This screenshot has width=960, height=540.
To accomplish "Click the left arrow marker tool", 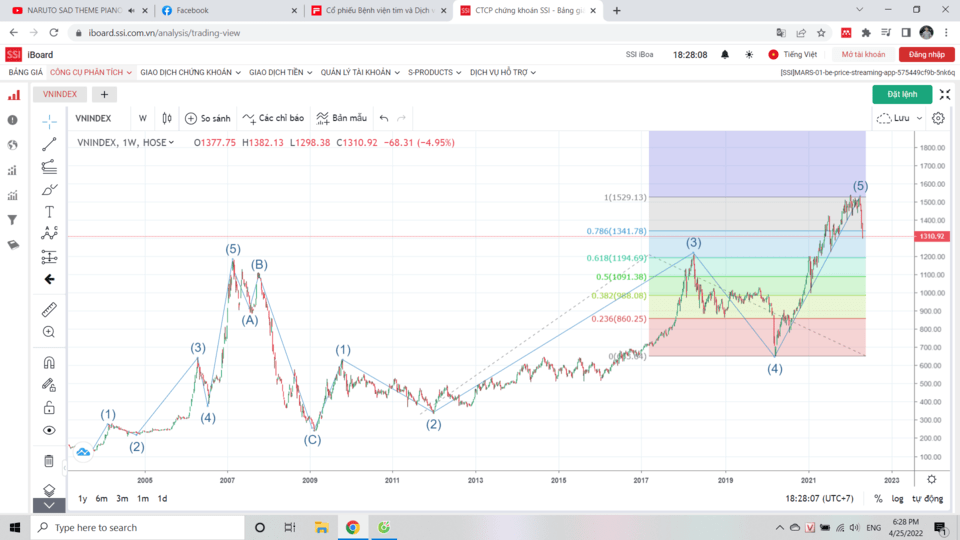I will 49,279.
